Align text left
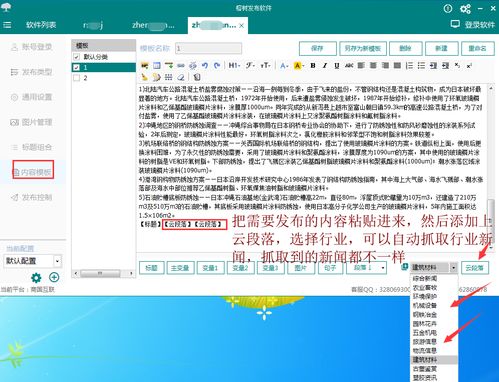The height and width of the screenshot is (382, 499). point(361,66)
